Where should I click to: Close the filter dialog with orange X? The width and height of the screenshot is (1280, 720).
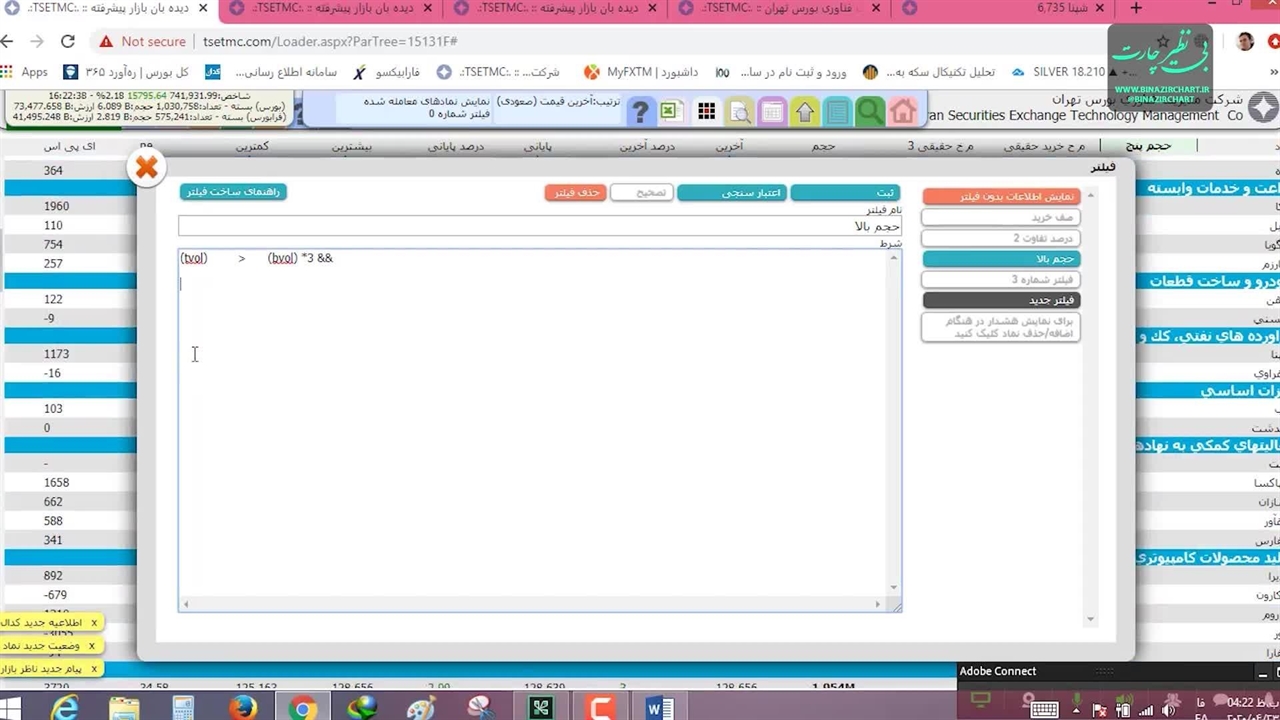[x=147, y=167]
